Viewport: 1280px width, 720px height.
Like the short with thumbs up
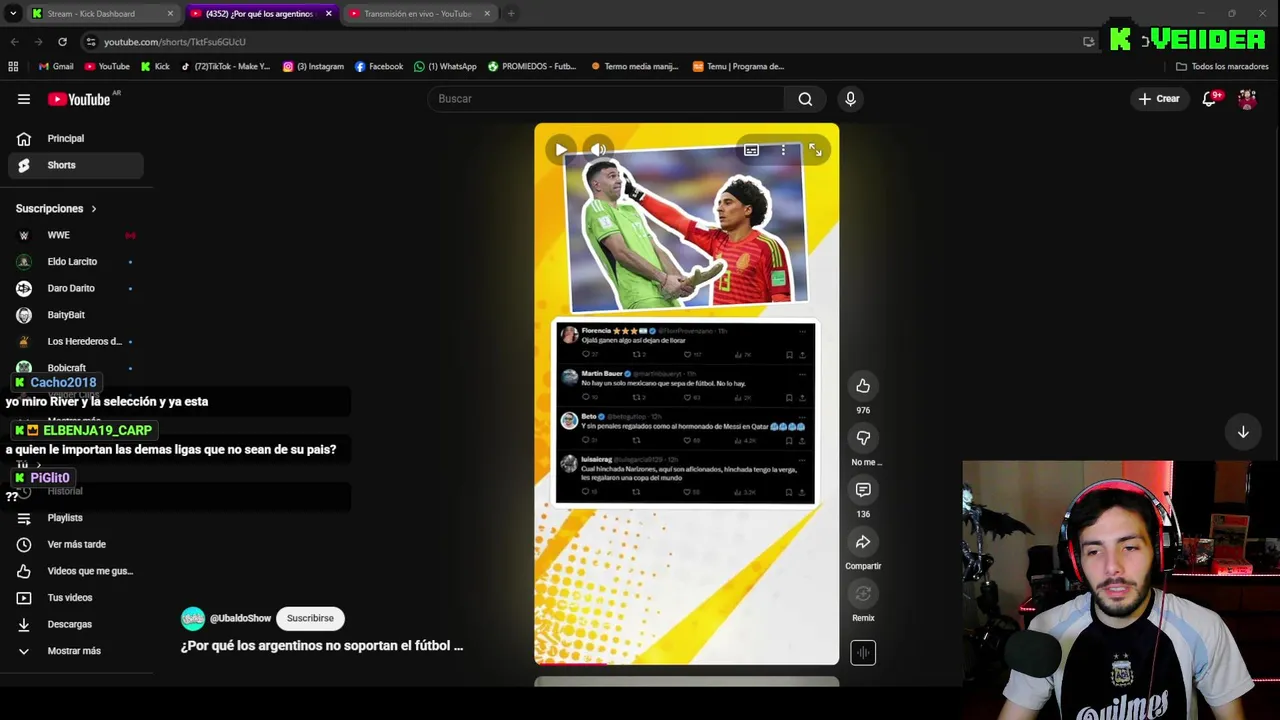coord(863,386)
